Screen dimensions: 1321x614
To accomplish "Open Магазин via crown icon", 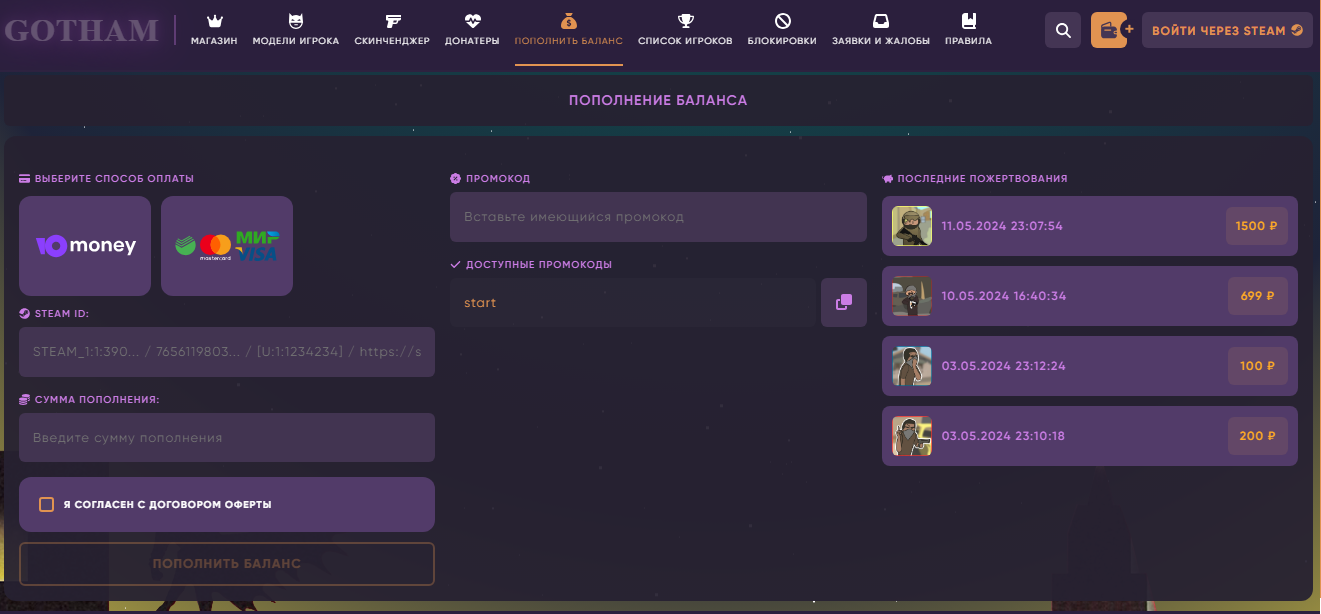I will pyautogui.click(x=214, y=21).
